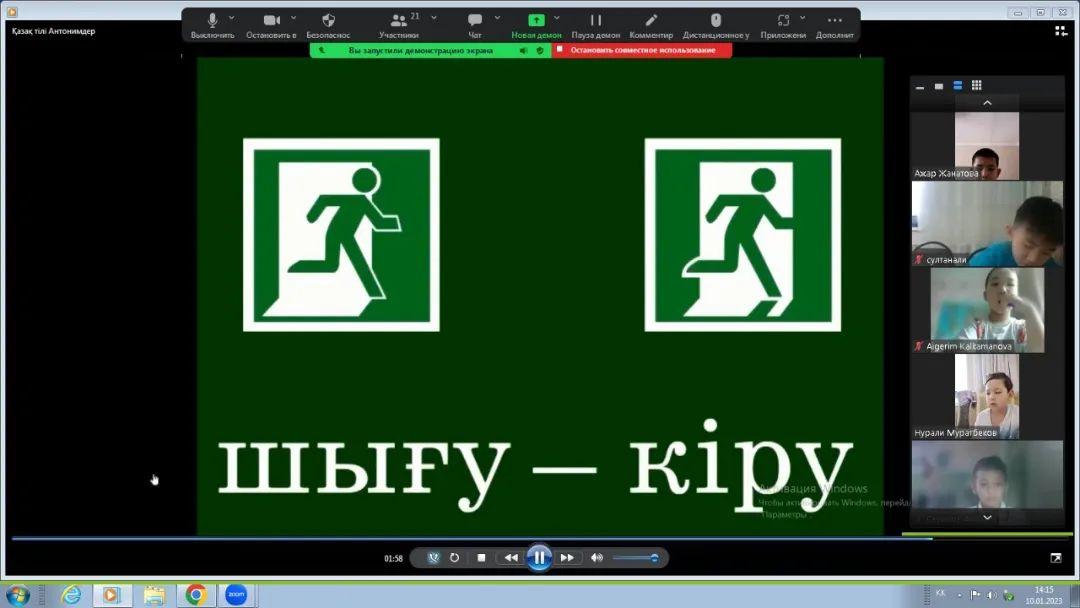
Task: Click the red stop sharing button
Action: 641,50
